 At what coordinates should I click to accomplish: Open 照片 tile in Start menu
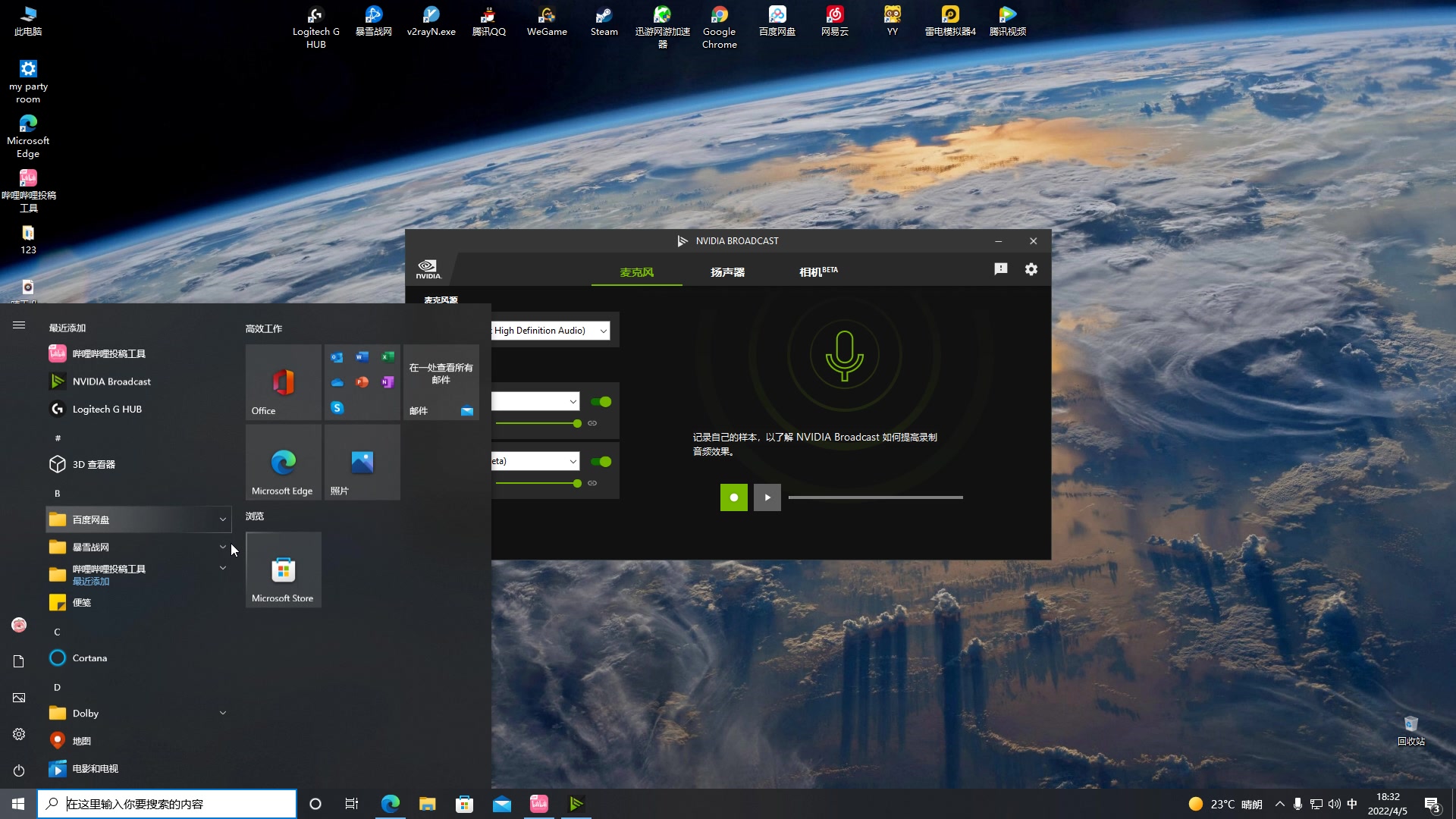(362, 462)
